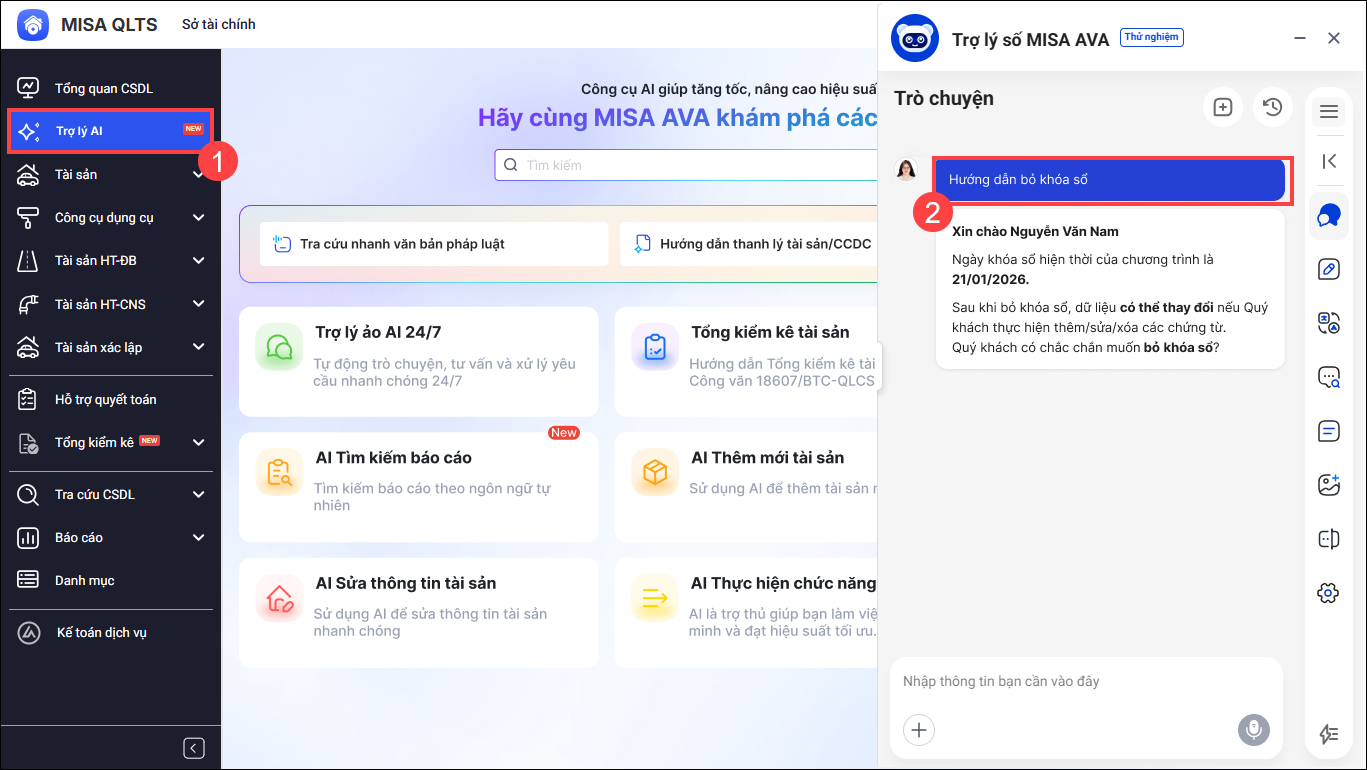Click the Trò chuyện heading

click(x=944, y=98)
